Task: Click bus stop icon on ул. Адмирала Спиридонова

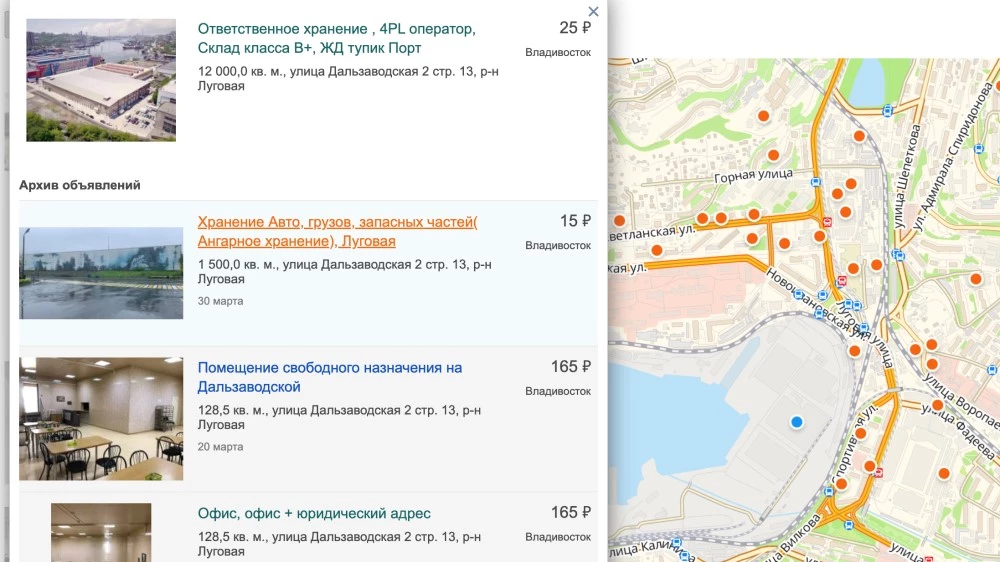Action: (x=979, y=149)
